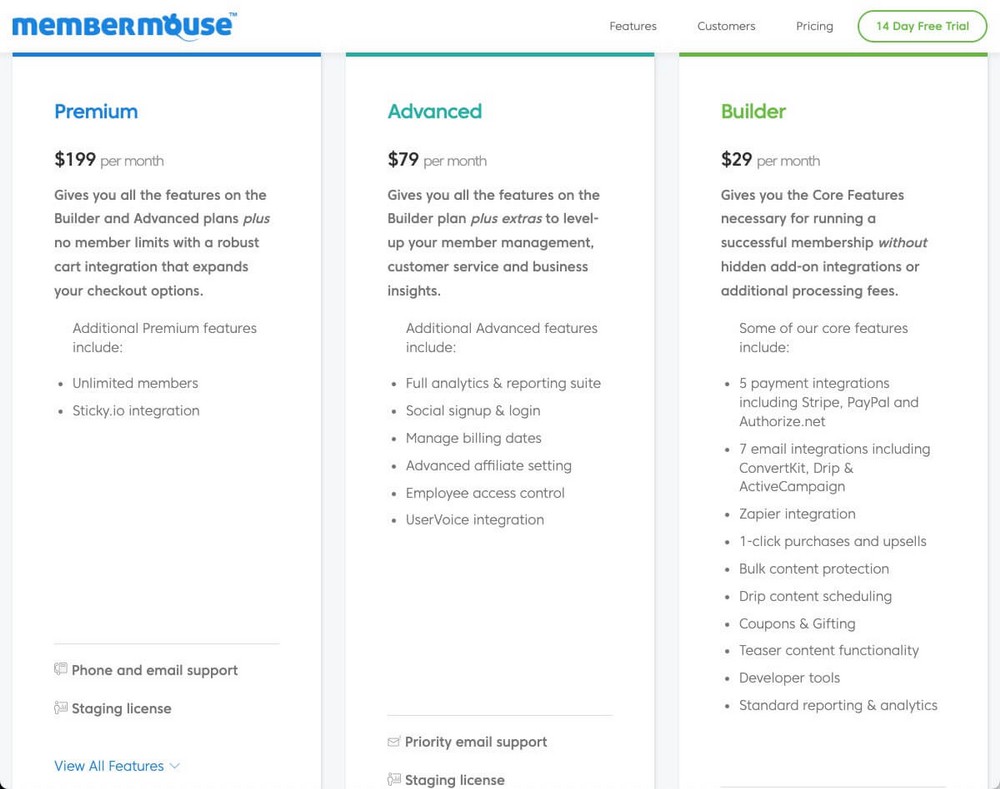Click the View All Features link
This screenshot has height=789, width=1000.
(x=109, y=765)
